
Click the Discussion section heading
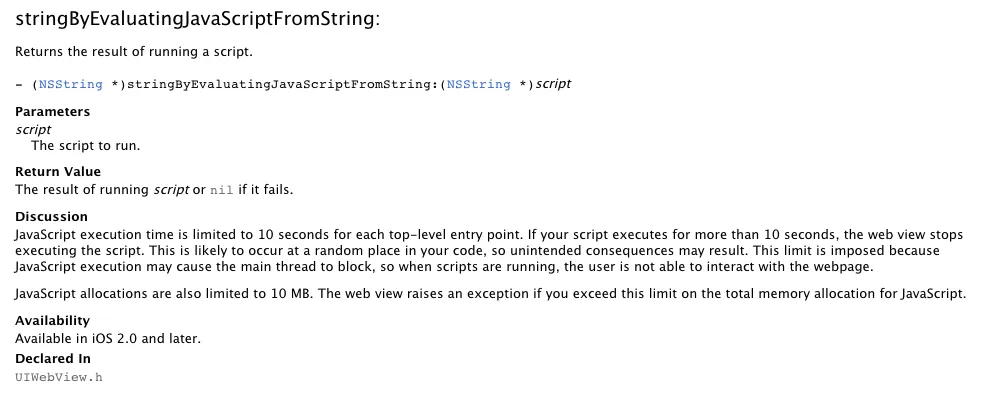click(51, 216)
